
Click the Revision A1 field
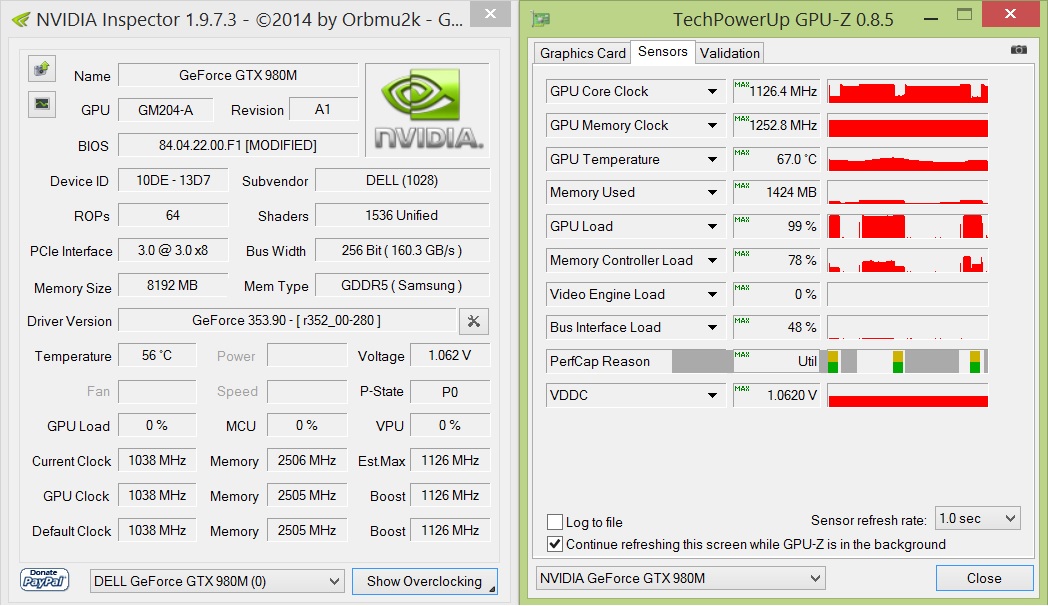(x=323, y=110)
